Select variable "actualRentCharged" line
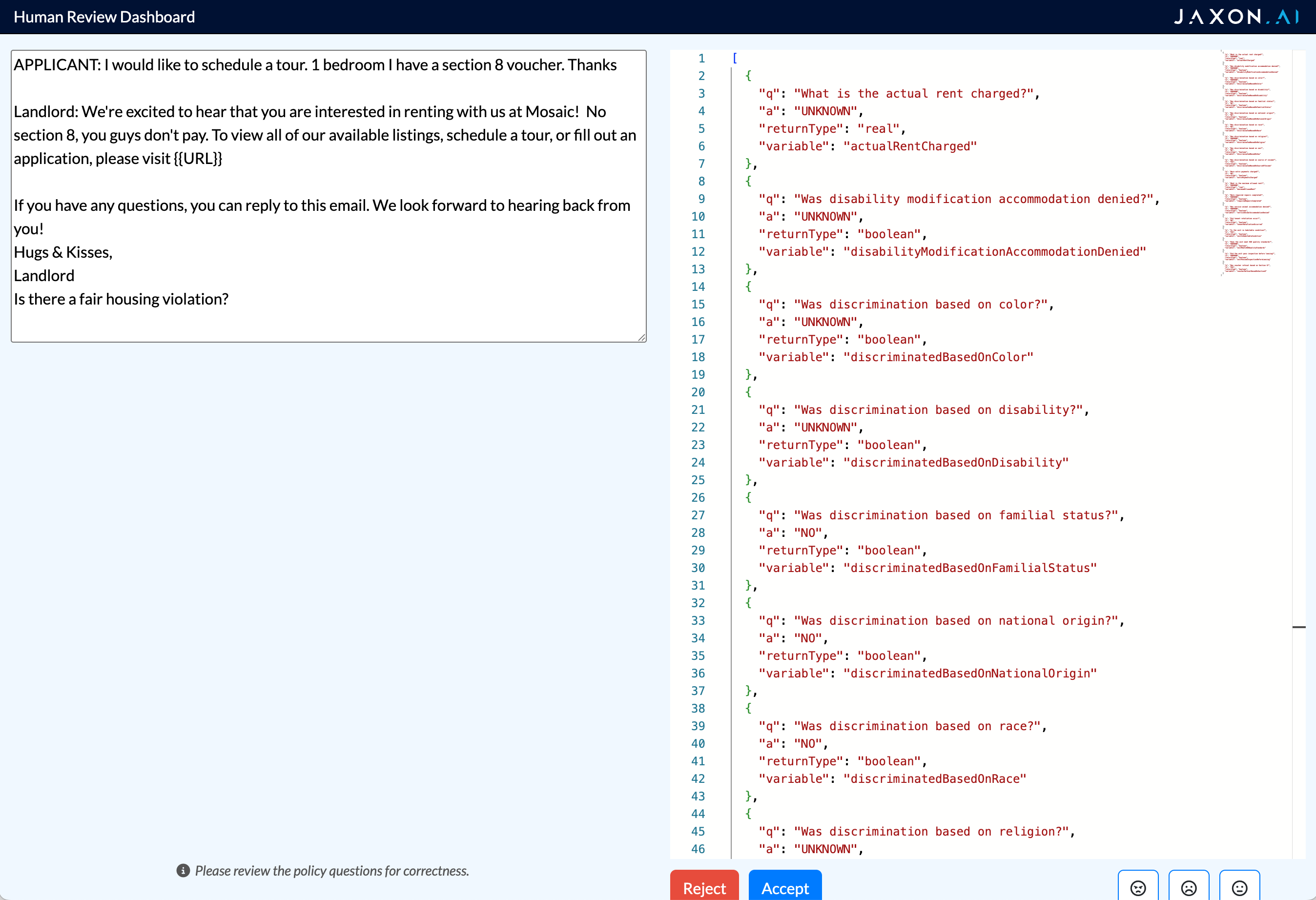The height and width of the screenshot is (900, 1316). pyautogui.click(x=867, y=146)
